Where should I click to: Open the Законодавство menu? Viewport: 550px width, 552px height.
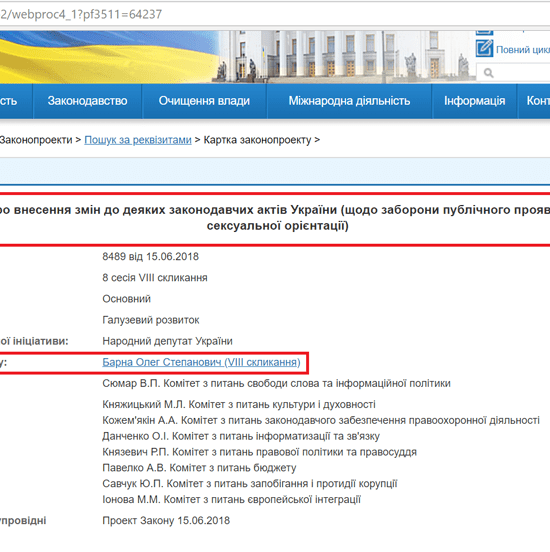[x=87, y=101]
